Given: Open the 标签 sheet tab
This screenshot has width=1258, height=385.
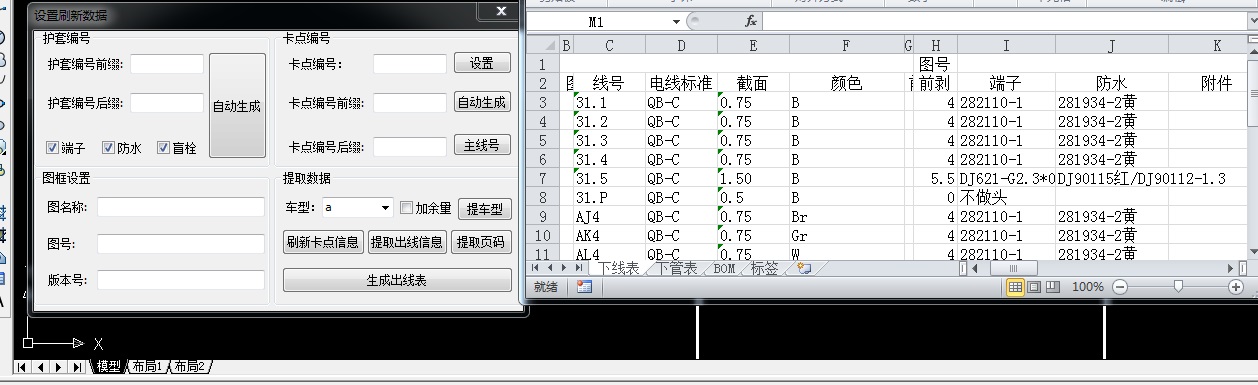Looking at the screenshot, I should [765, 268].
